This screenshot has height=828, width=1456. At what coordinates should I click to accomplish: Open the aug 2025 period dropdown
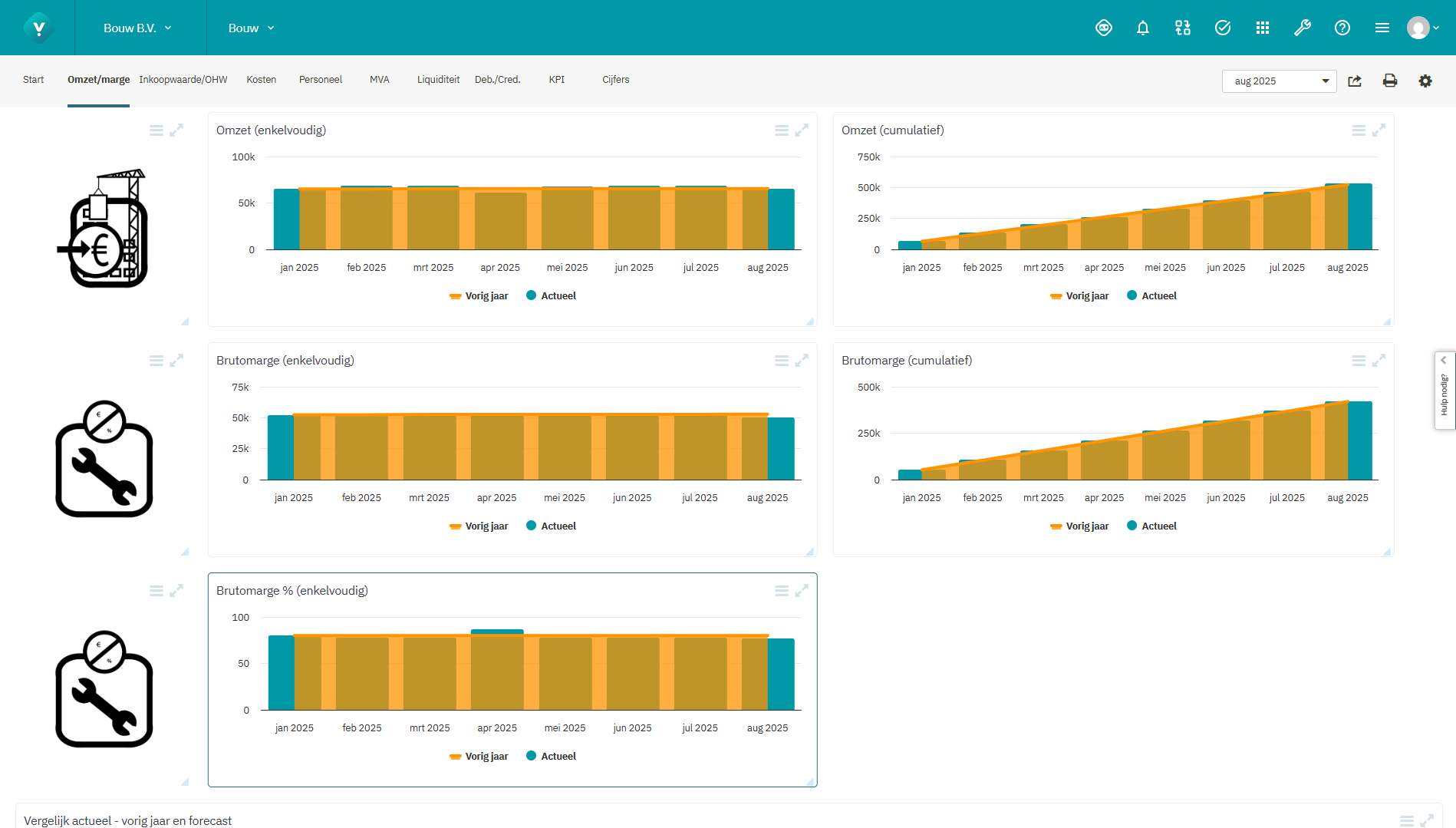pyautogui.click(x=1279, y=81)
